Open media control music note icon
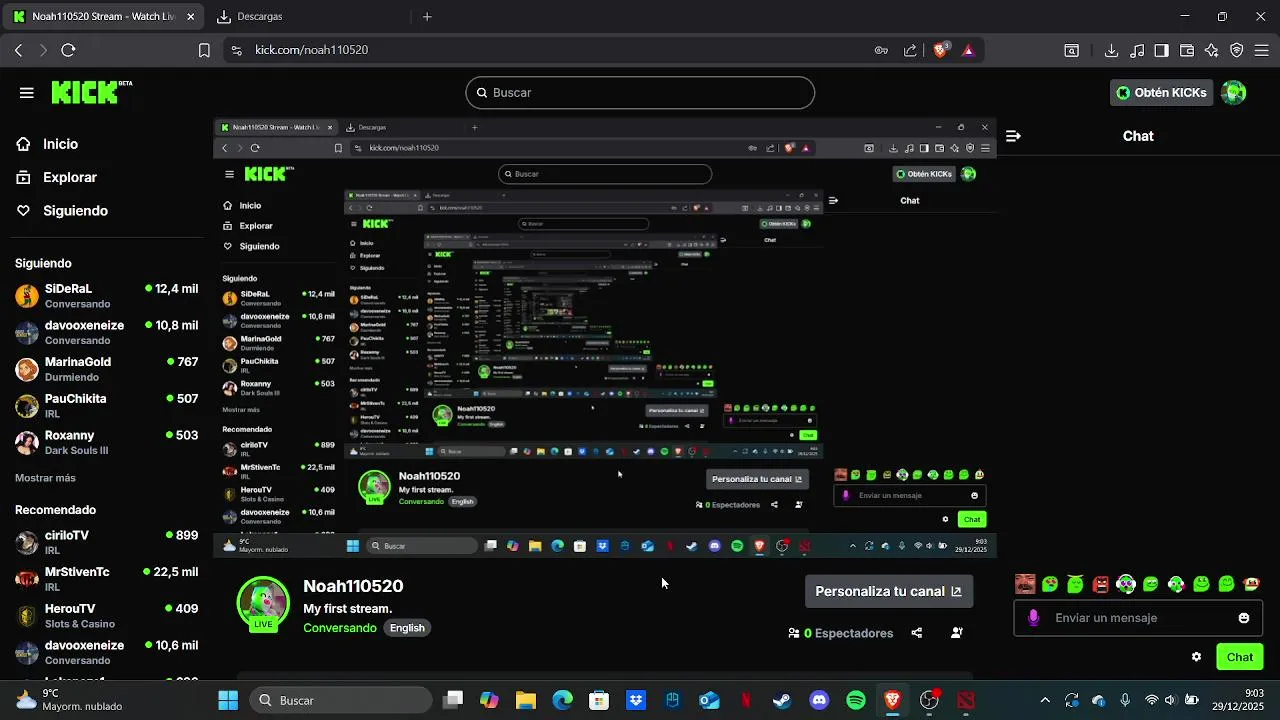The width and height of the screenshot is (1280, 720). 1137,50
